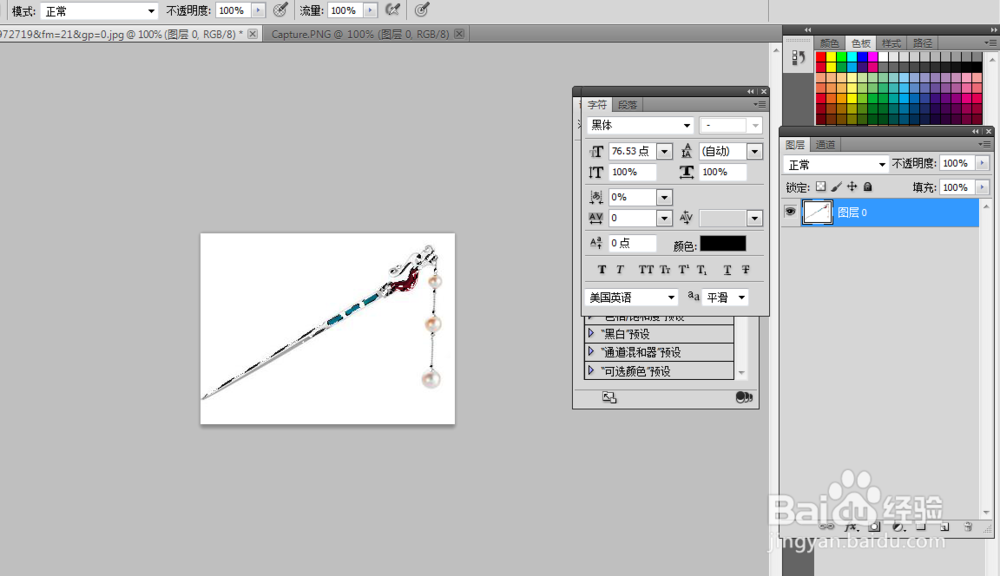Viewport: 1000px width, 576px height.
Task: Pick the pure red swatch in the top row
Action: pos(821,57)
